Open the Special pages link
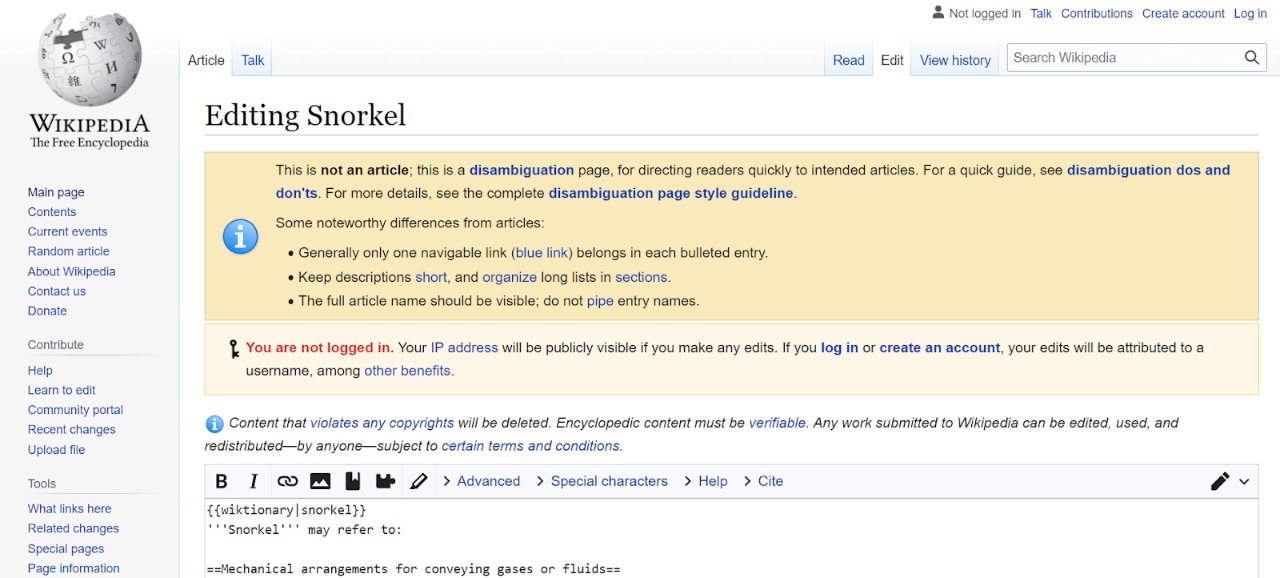This screenshot has width=1280, height=578. [66, 549]
